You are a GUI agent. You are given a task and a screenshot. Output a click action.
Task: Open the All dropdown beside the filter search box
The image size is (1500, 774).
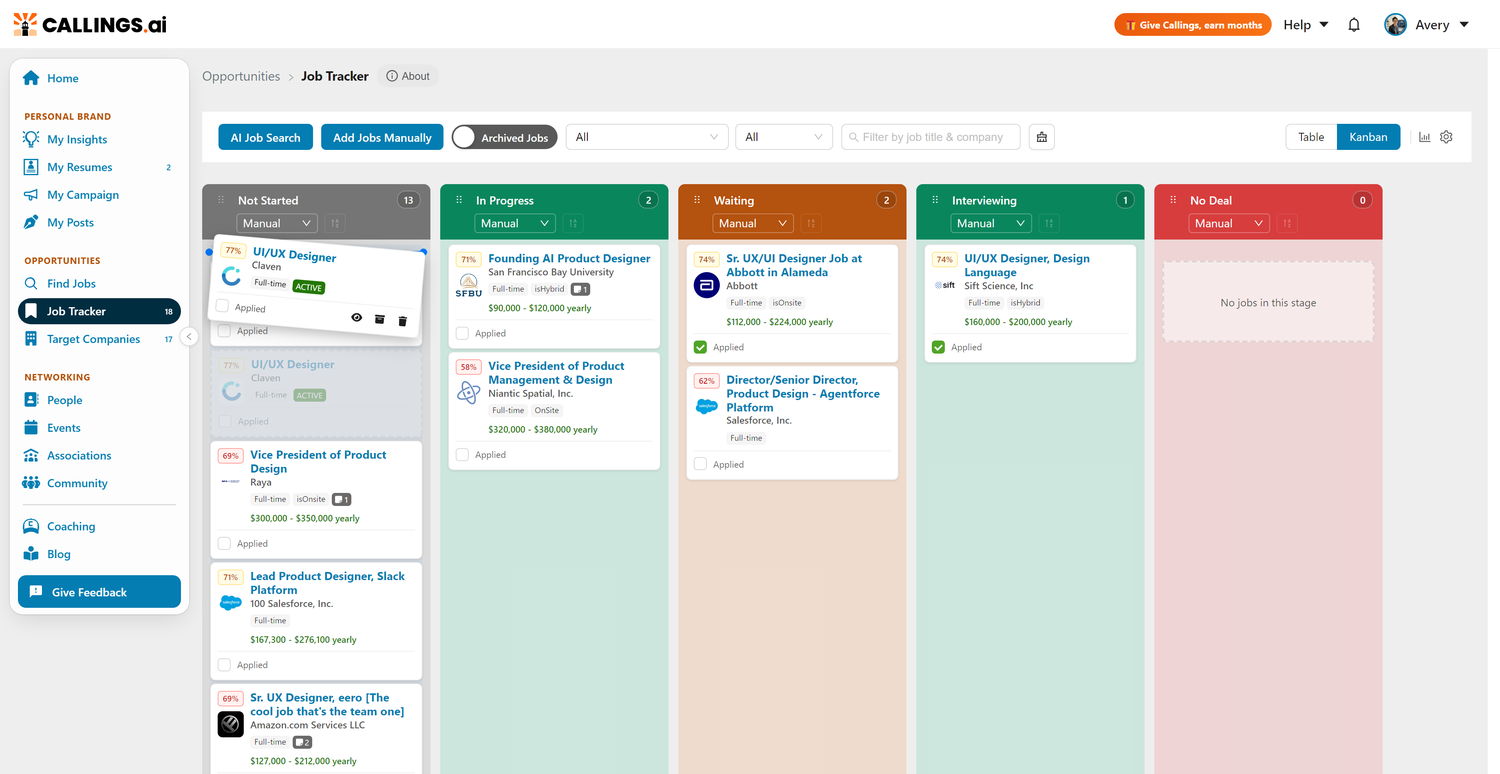[x=784, y=137]
